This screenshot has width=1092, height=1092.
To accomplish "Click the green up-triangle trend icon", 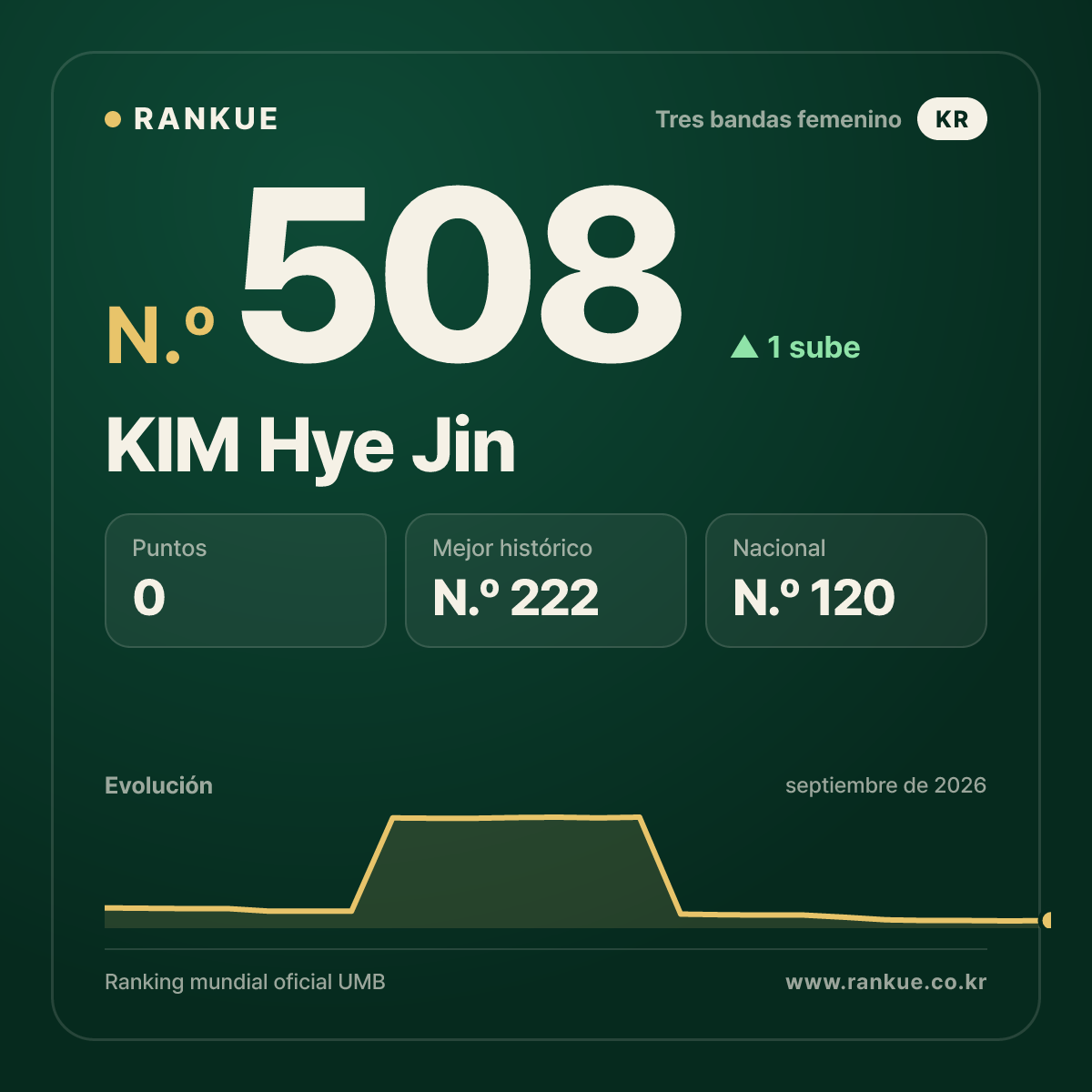I will (x=744, y=346).
